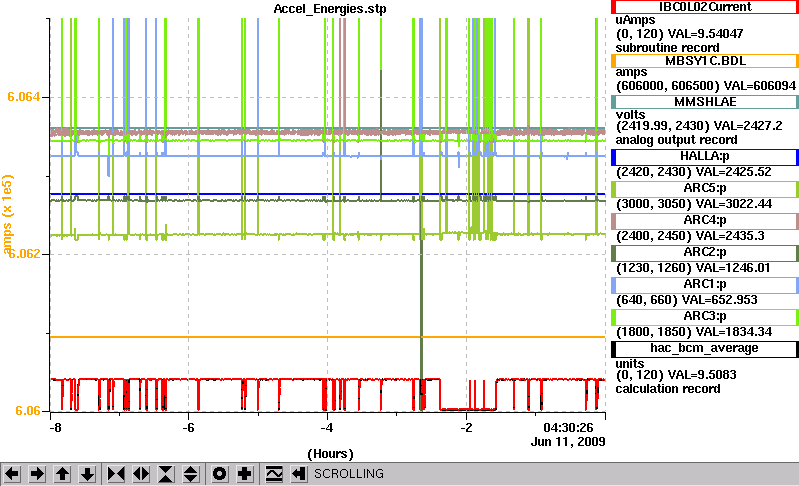
Task: Click the uAmps units label
Action: tap(635, 20)
